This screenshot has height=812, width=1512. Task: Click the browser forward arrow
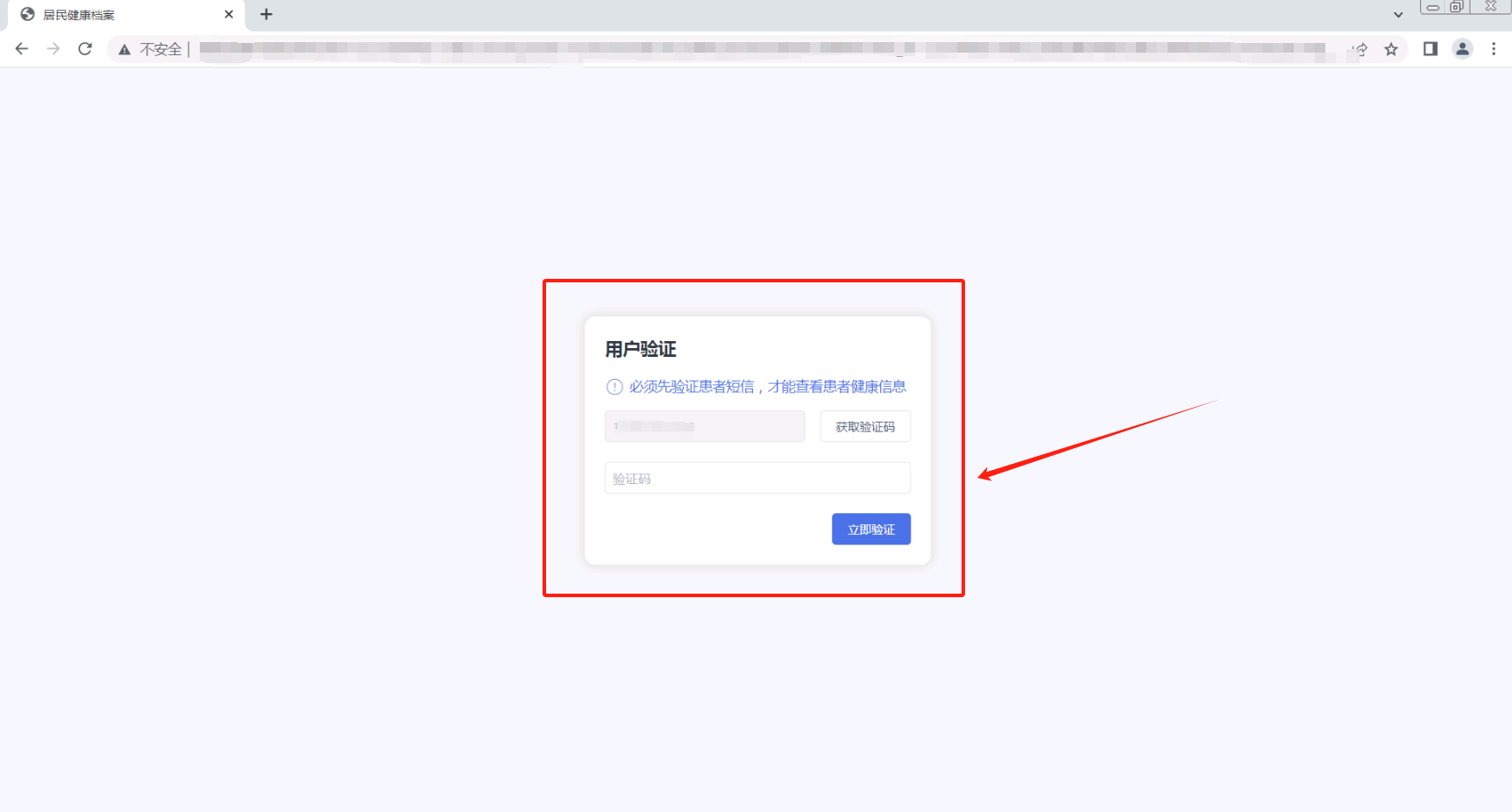(53, 49)
